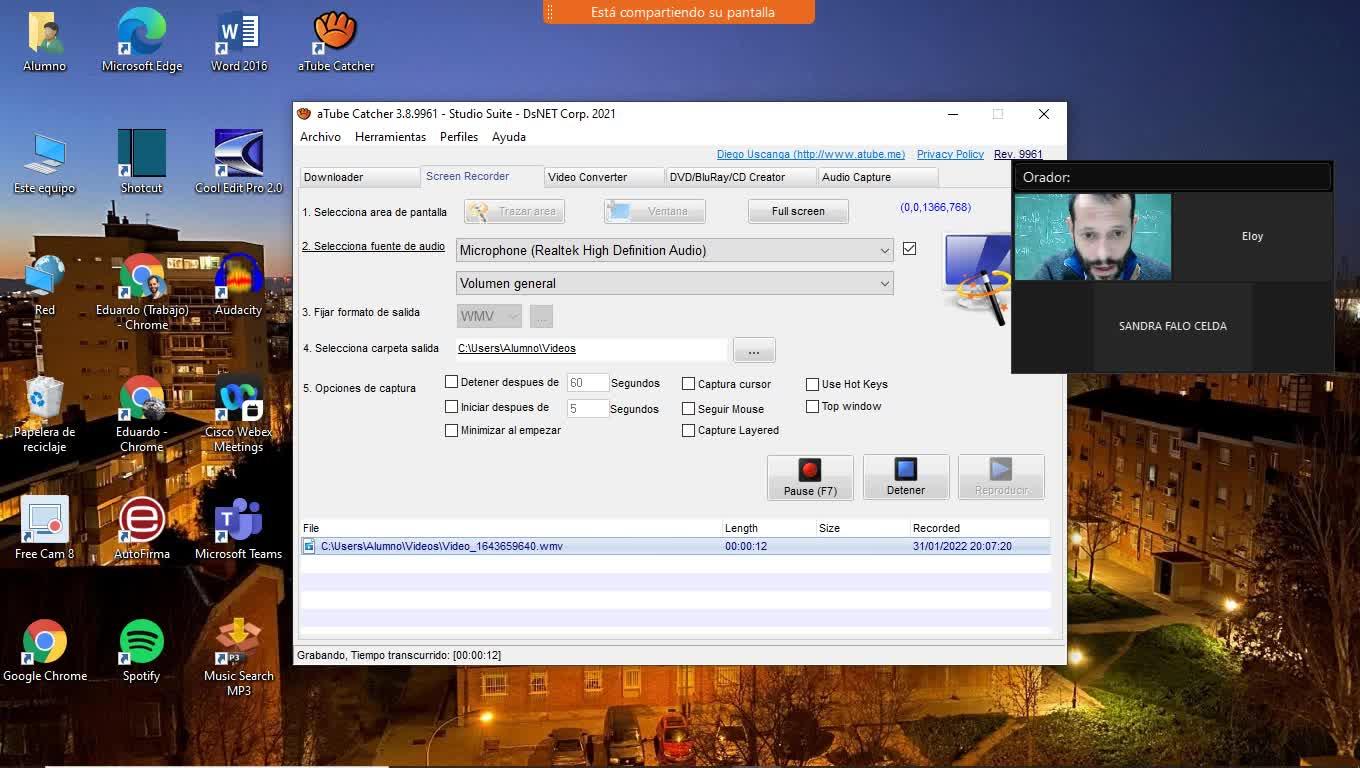Open the WMV output format dropdown
The image size is (1360, 768).
[489, 316]
